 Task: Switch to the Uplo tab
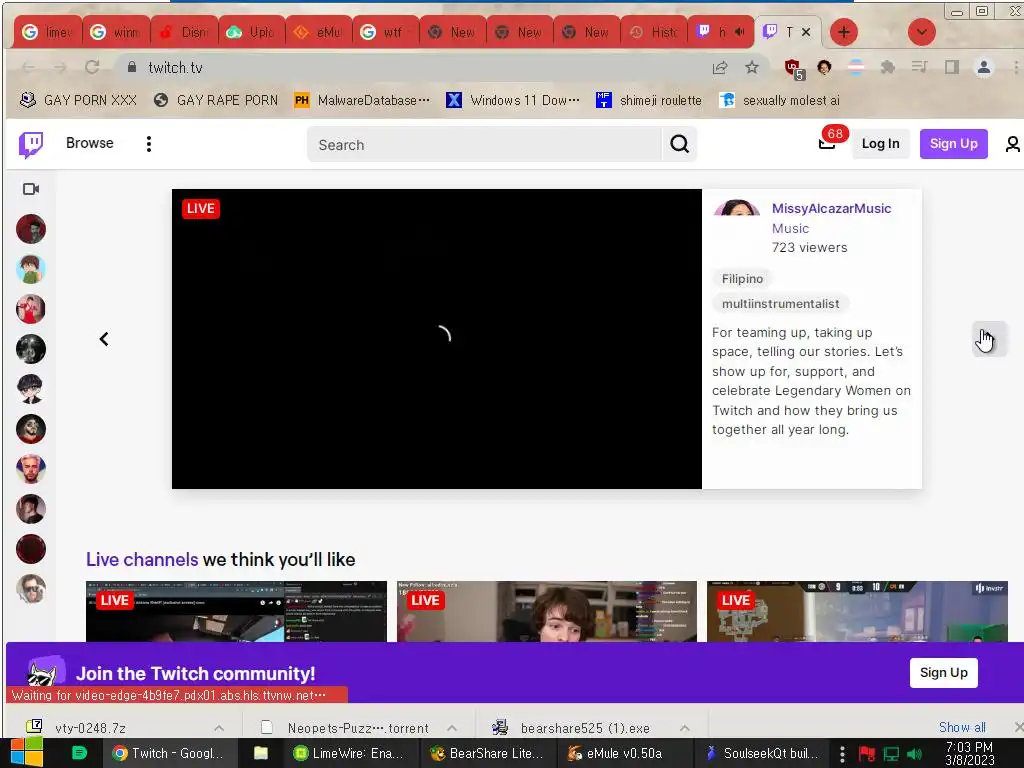point(251,32)
